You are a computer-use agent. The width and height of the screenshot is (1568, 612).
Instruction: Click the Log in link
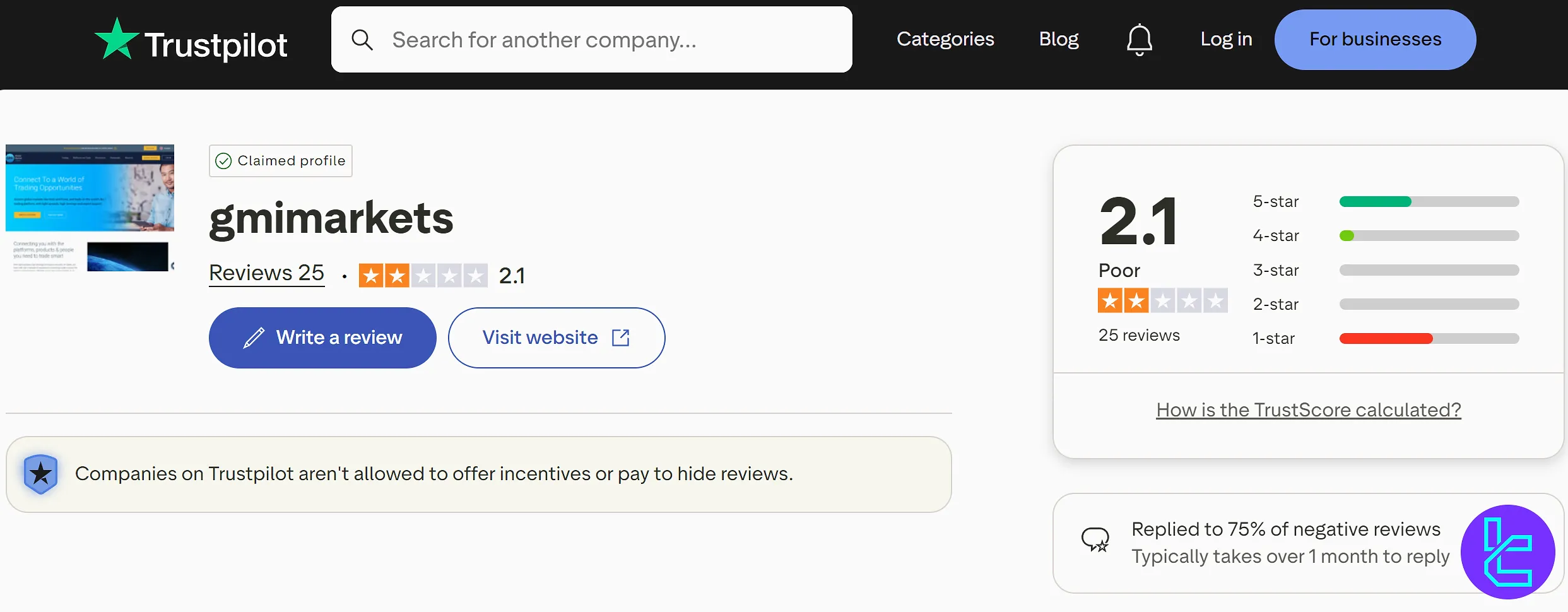coord(1225,39)
